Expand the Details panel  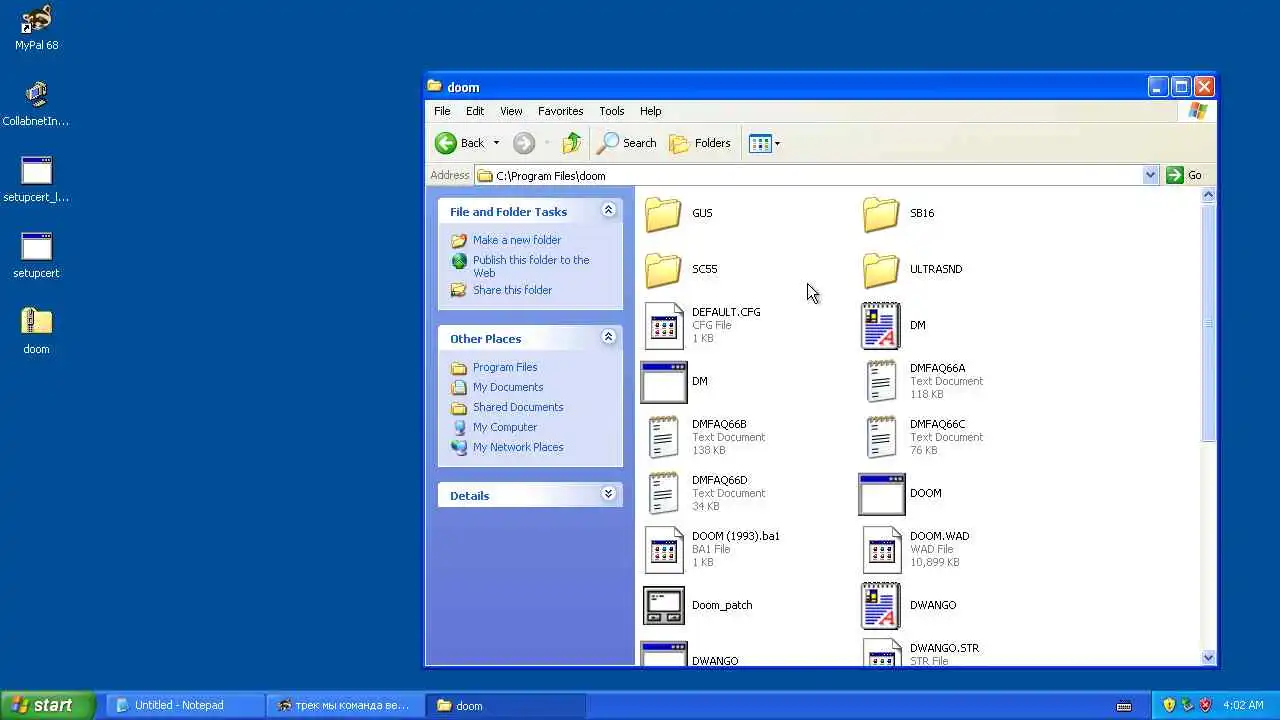coord(608,494)
